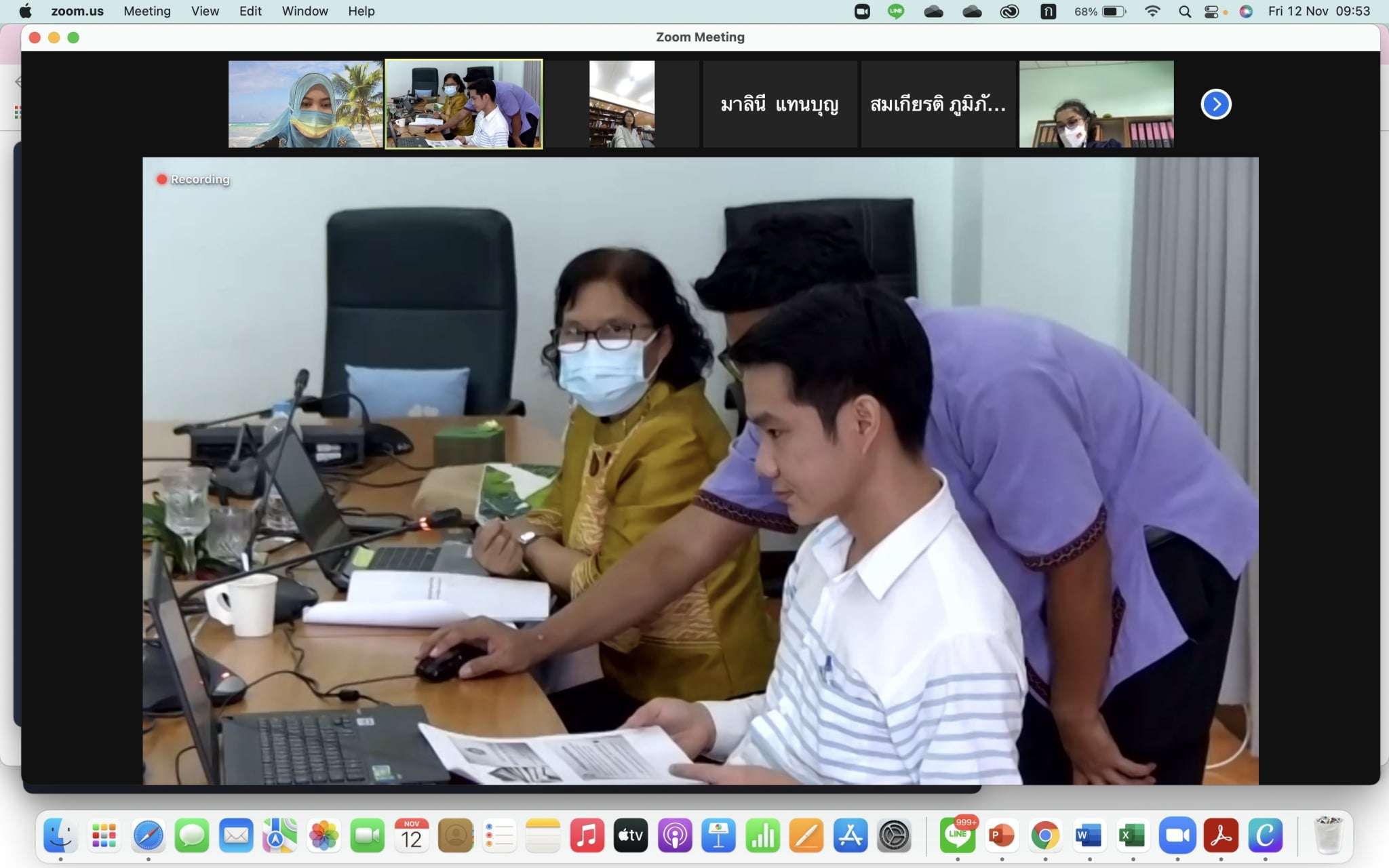This screenshot has height=868, width=1389.
Task: Open Microsoft Excel from the Dock
Action: coord(1133,835)
